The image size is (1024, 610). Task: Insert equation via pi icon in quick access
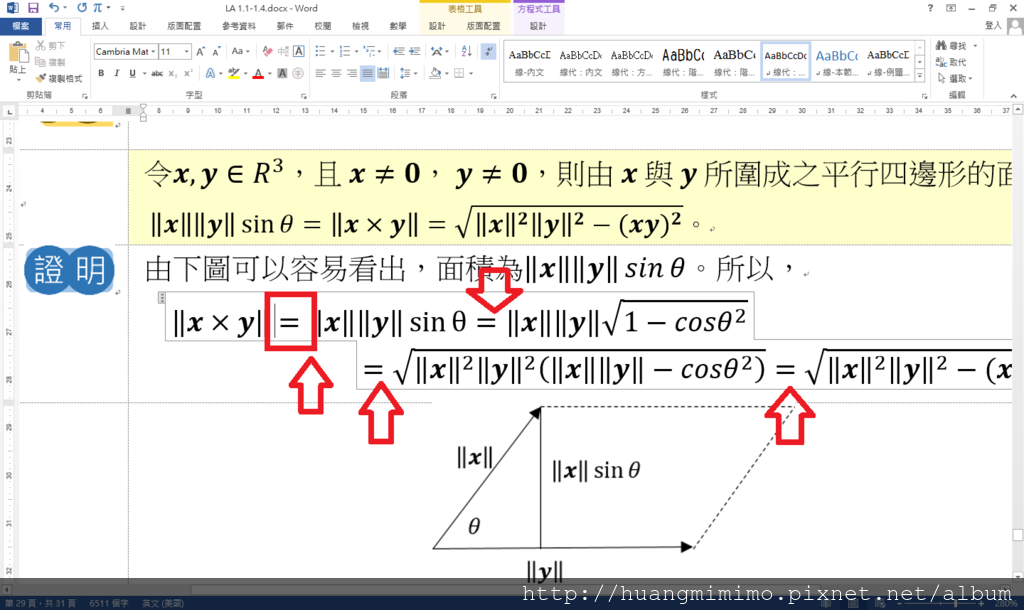point(97,8)
